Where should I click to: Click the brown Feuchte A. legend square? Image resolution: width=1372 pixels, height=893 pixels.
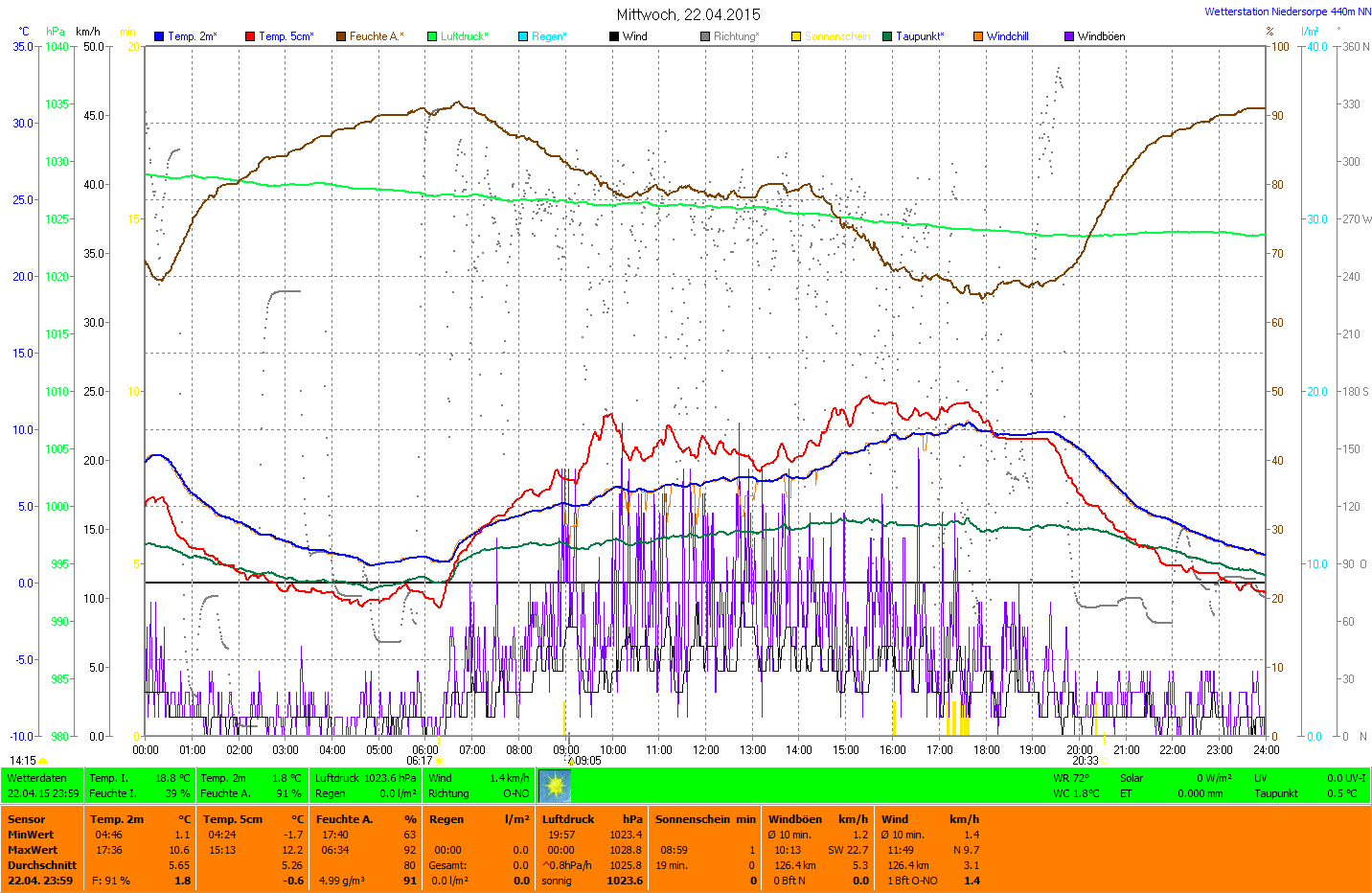click(341, 36)
